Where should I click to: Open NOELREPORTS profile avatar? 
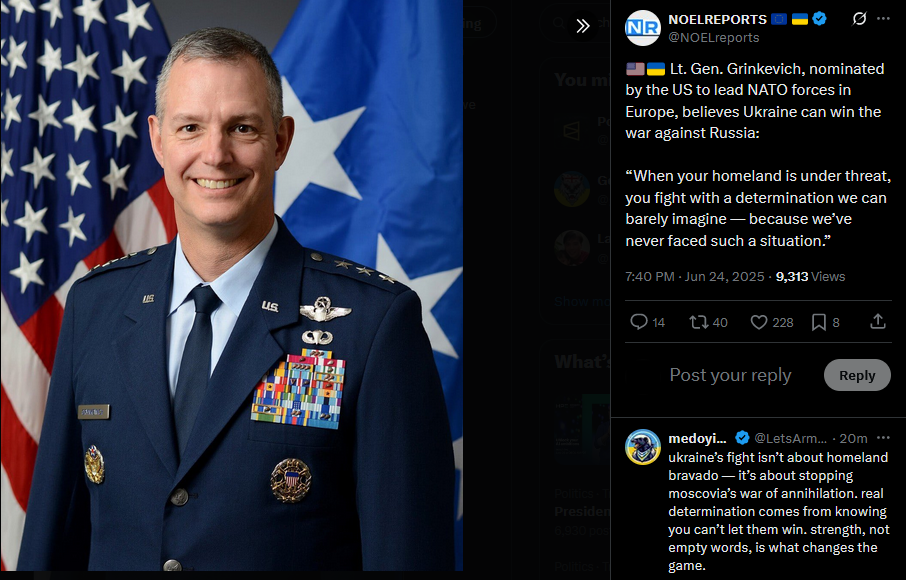(x=643, y=28)
